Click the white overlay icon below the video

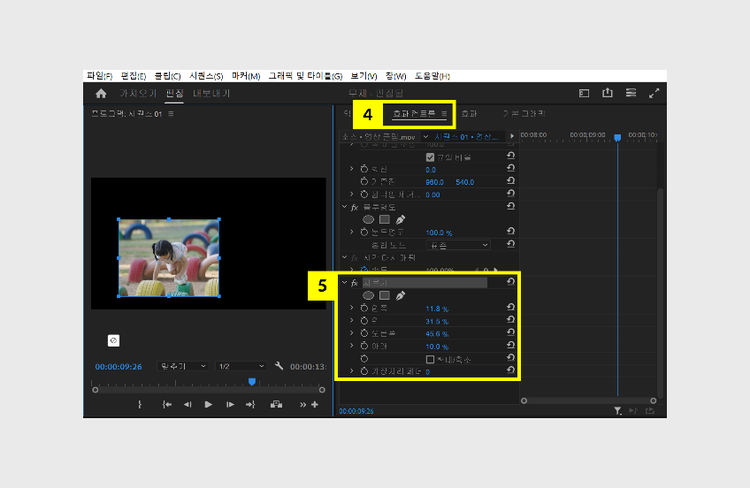point(113,341)
